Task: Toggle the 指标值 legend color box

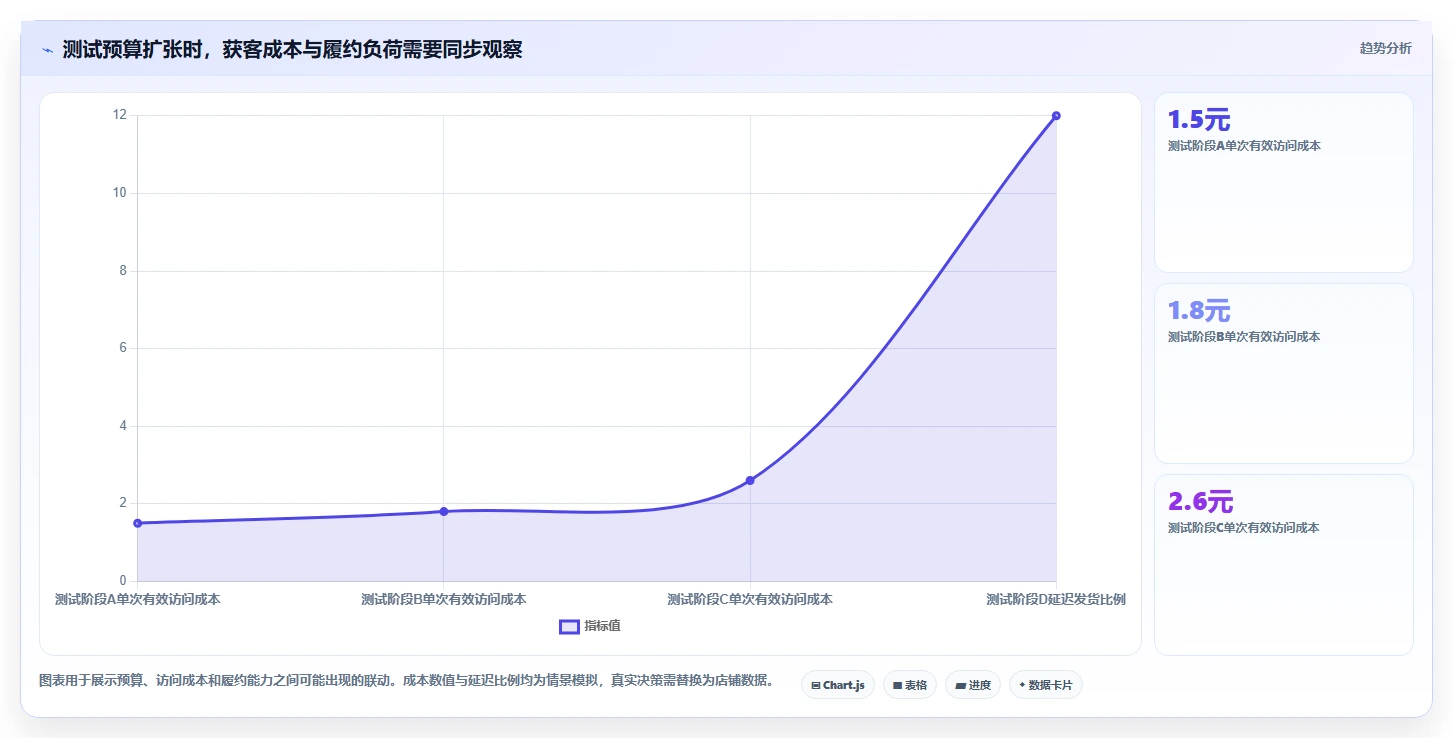Action: point(569,626)
